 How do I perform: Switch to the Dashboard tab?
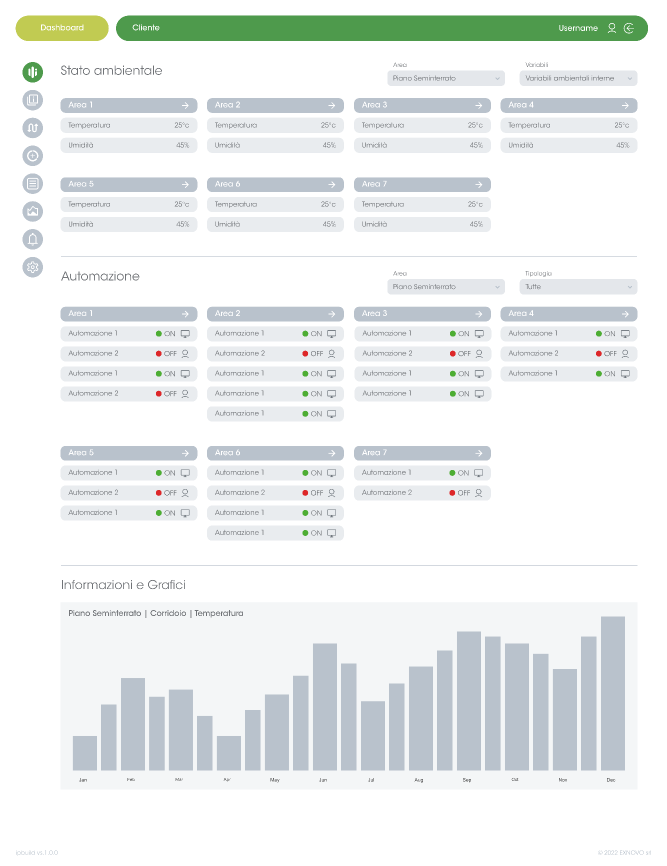(62, 28)
